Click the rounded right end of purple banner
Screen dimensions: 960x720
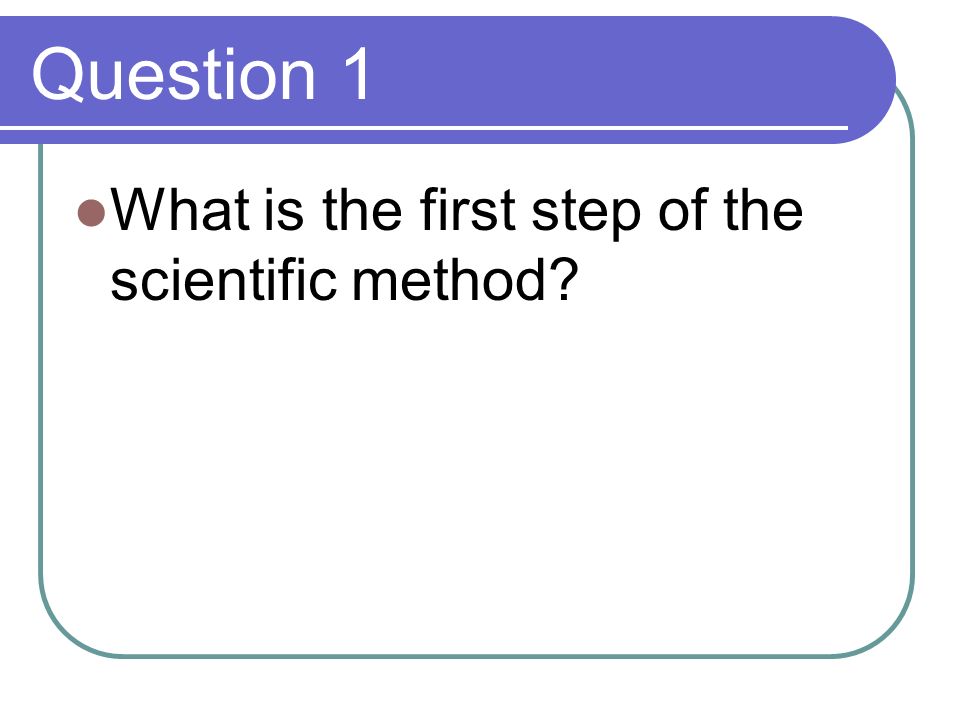click(869, 80)
